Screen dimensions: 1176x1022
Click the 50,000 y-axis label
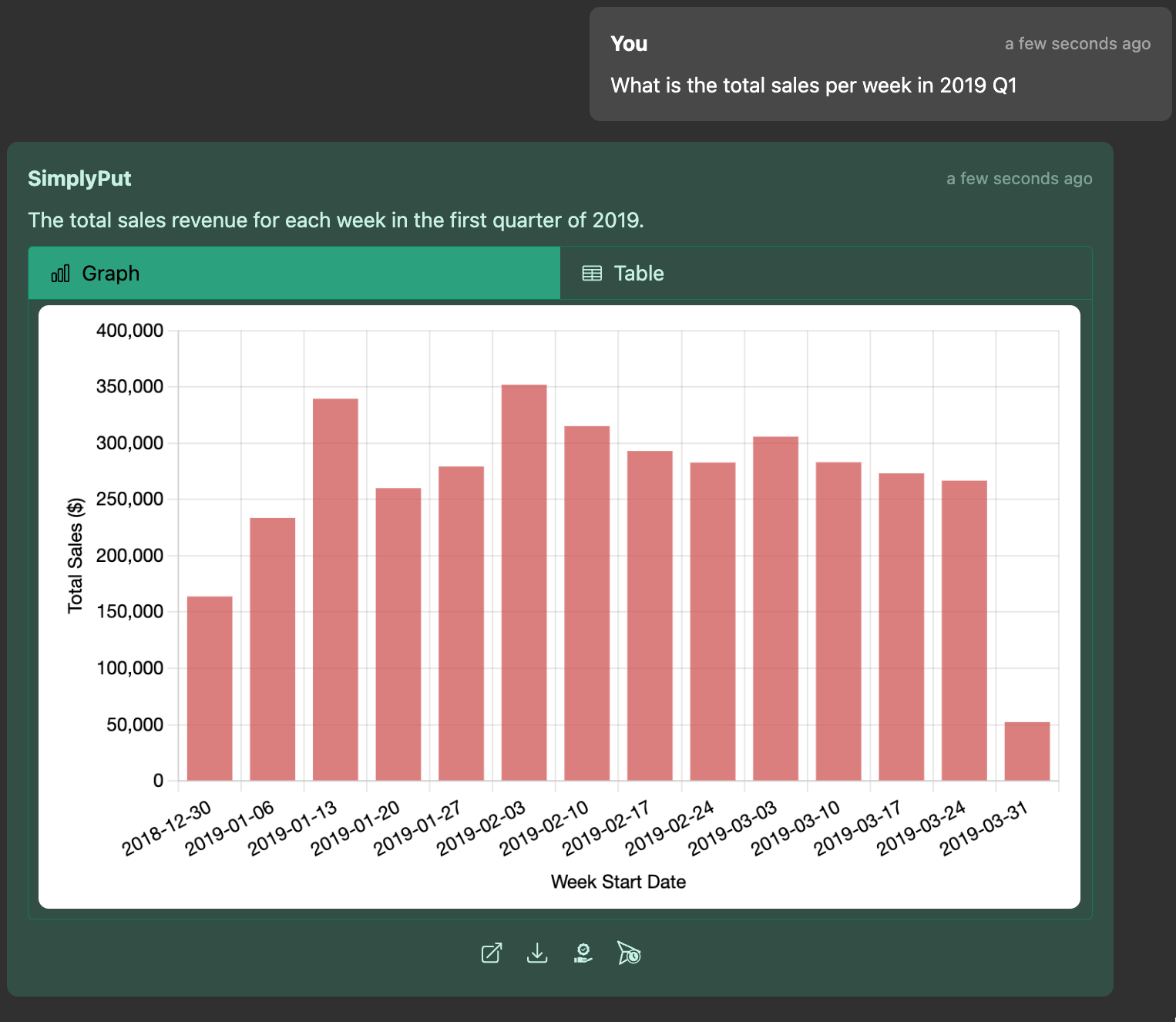tap(135, 724)
